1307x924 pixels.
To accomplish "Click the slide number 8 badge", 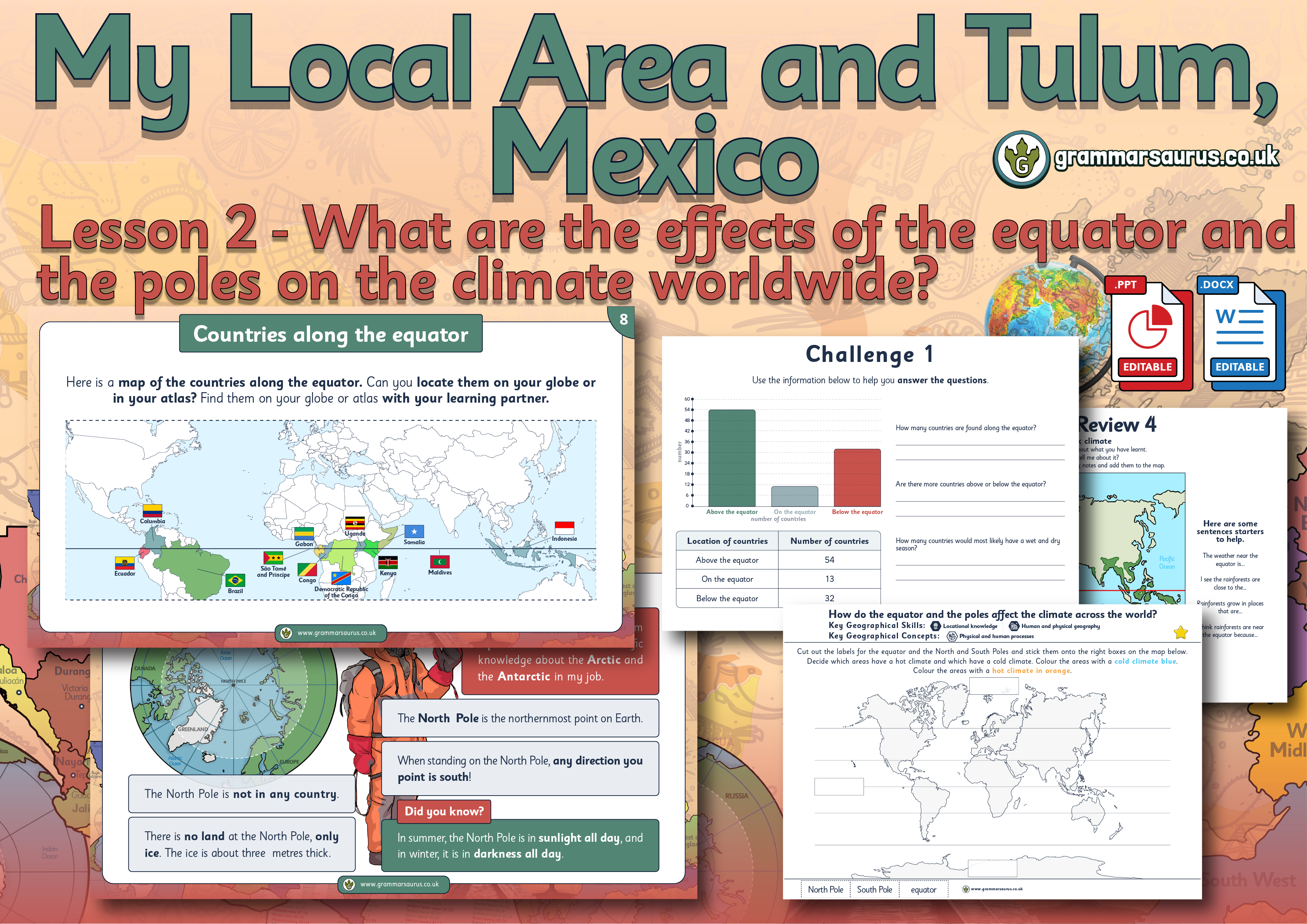I will click(x=624, y=319).
